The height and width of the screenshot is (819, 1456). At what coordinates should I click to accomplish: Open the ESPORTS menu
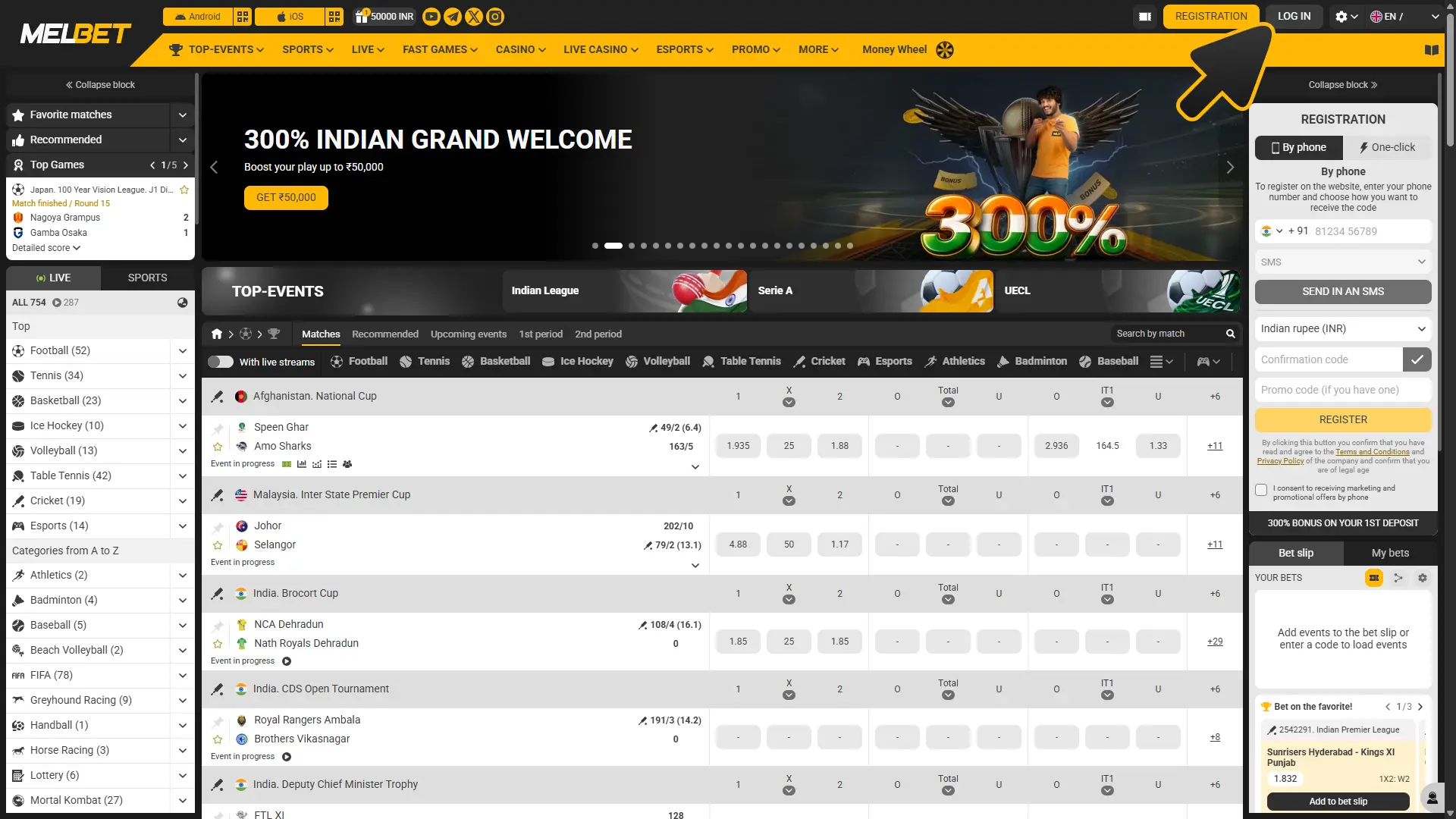pos(685,50)
